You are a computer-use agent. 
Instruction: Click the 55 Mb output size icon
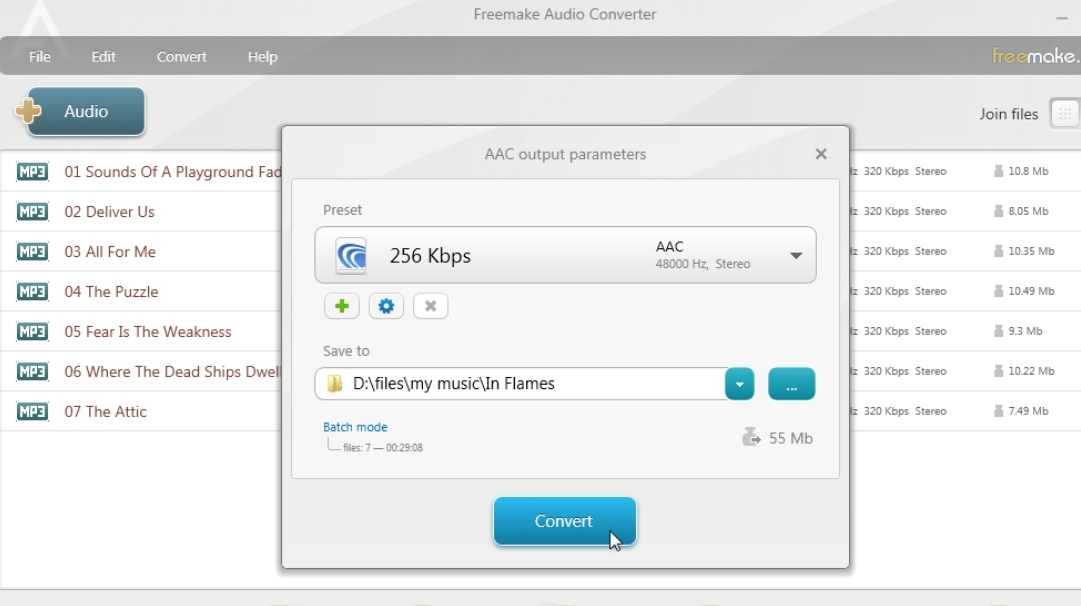click(751, 437)
